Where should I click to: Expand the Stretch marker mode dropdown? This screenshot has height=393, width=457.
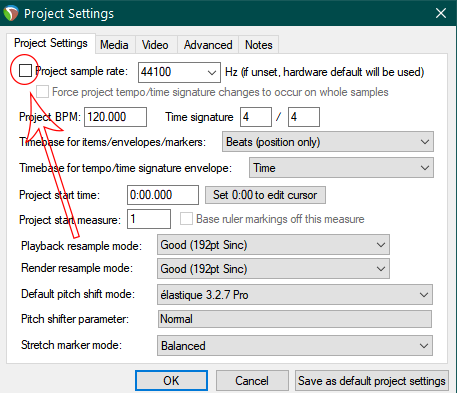295,346
